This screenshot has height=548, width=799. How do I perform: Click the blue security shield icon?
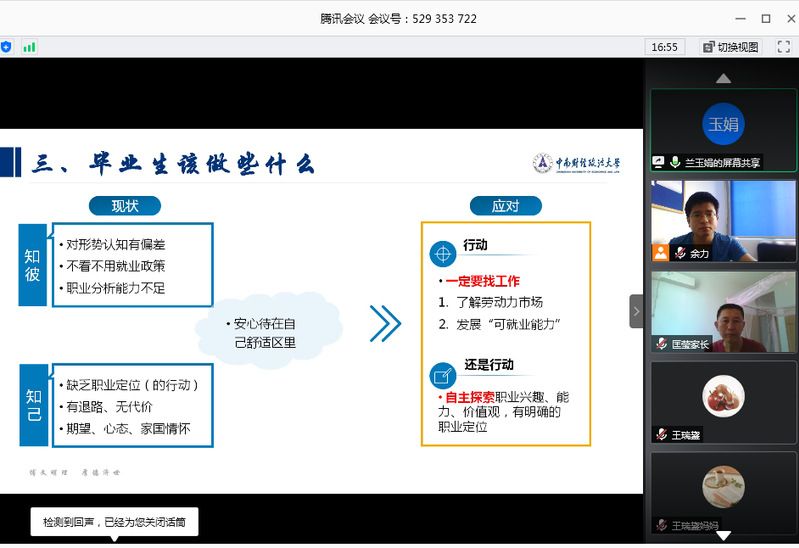(6, 46)
